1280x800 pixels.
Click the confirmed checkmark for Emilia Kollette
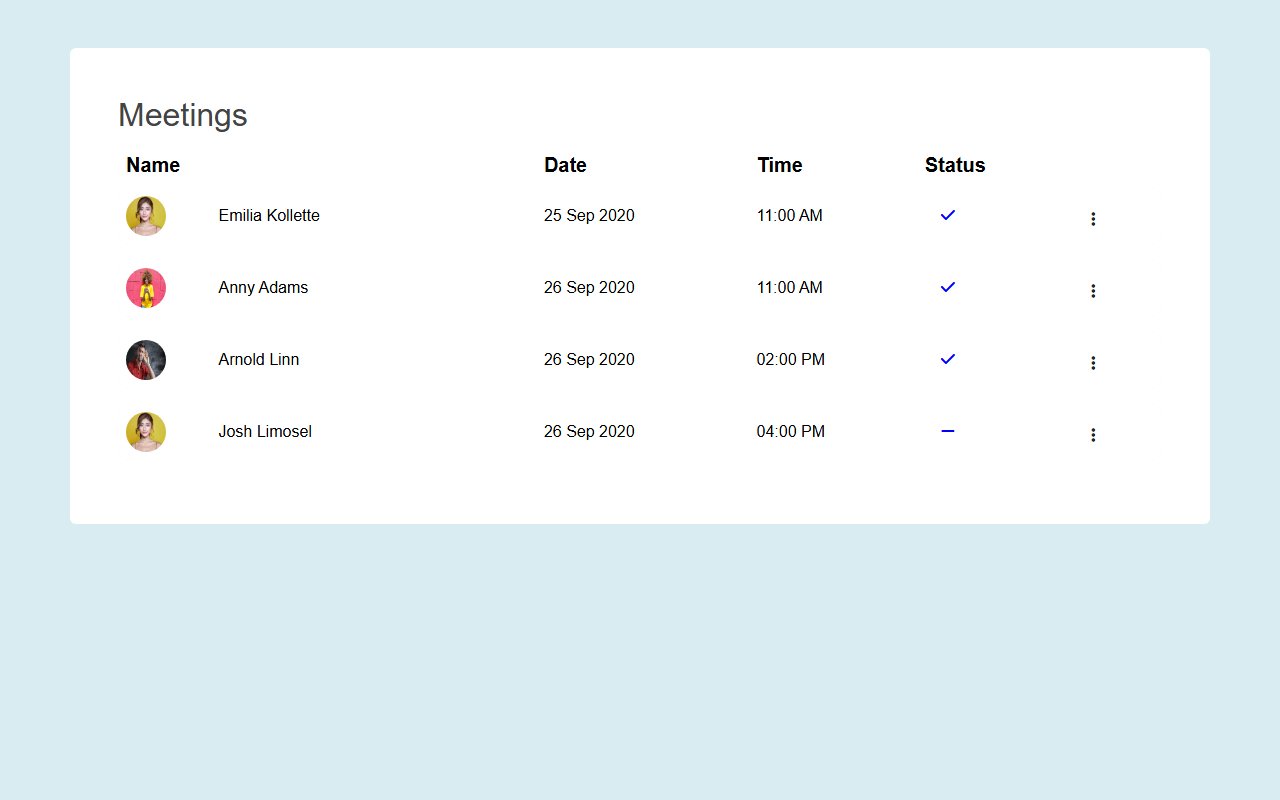coord(947,215)
